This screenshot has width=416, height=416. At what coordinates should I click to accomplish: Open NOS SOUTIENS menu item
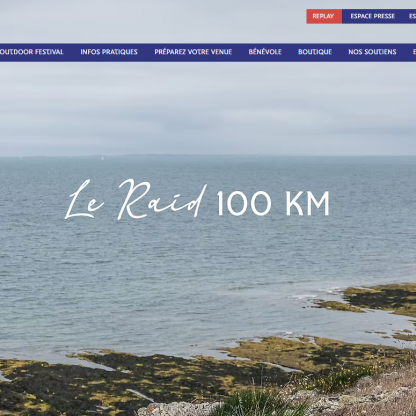(x=372, y=52)
